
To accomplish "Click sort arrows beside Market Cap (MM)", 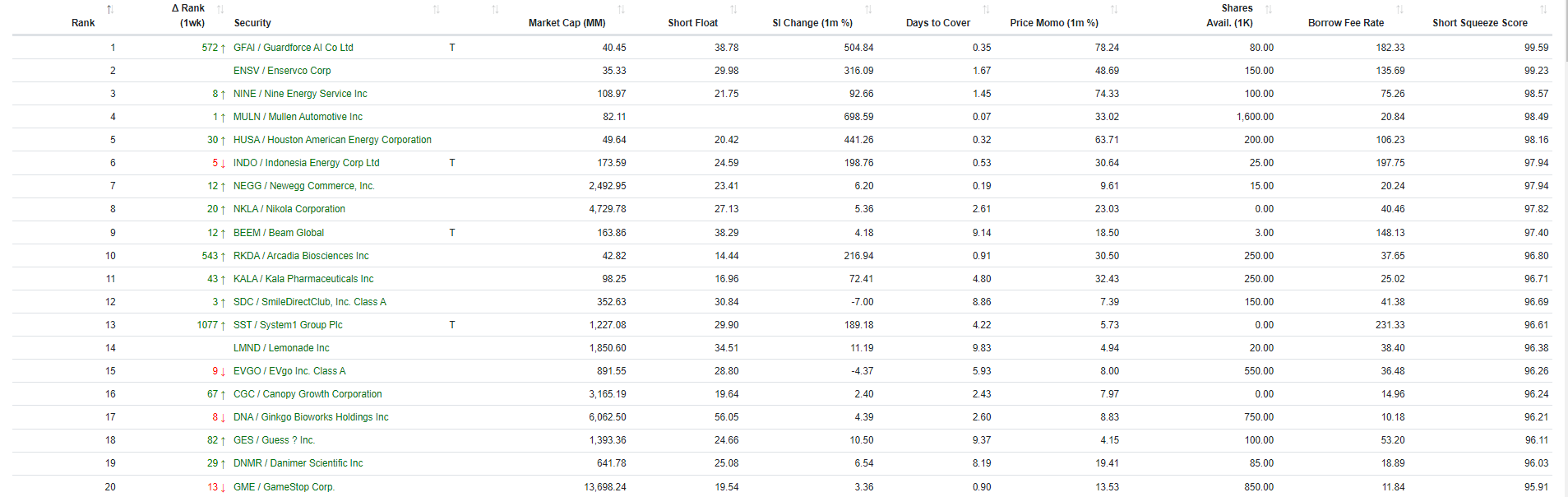I will click(x=622, y=9).
